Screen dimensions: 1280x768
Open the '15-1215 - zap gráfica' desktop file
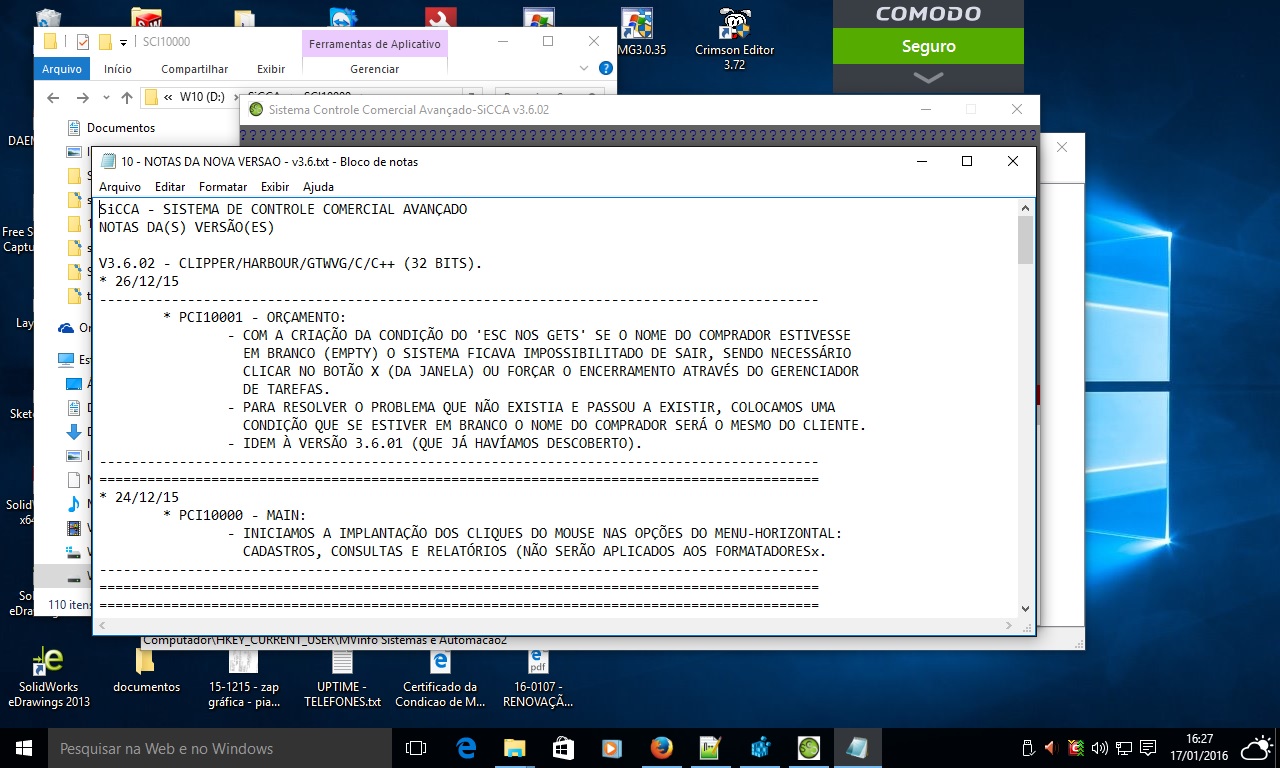244,678
